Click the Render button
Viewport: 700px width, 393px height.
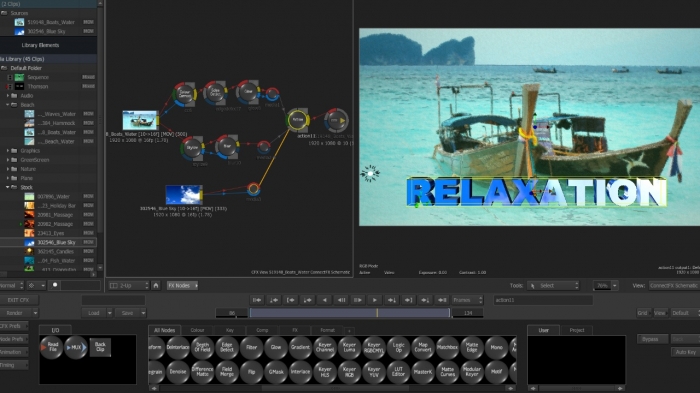[18, 313]
